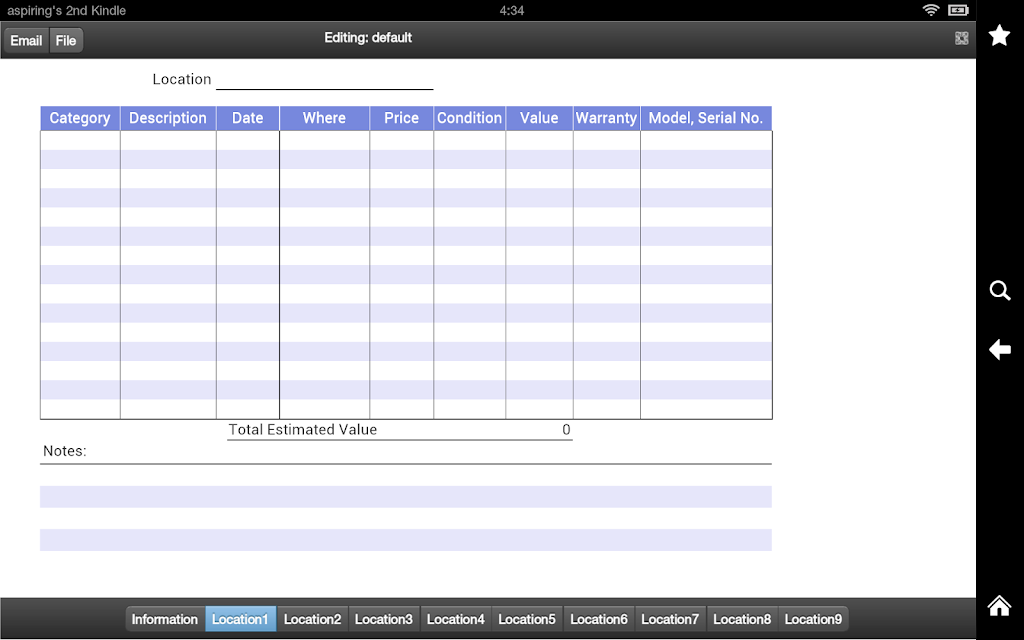Click the Location name input line

click(x=325, y=80)
